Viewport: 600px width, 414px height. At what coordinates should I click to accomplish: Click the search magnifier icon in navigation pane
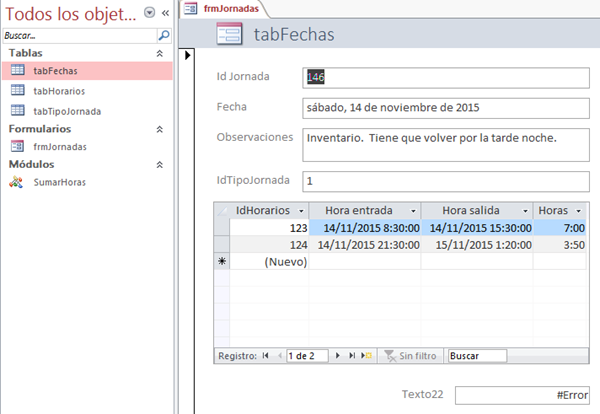pos(163,36)
